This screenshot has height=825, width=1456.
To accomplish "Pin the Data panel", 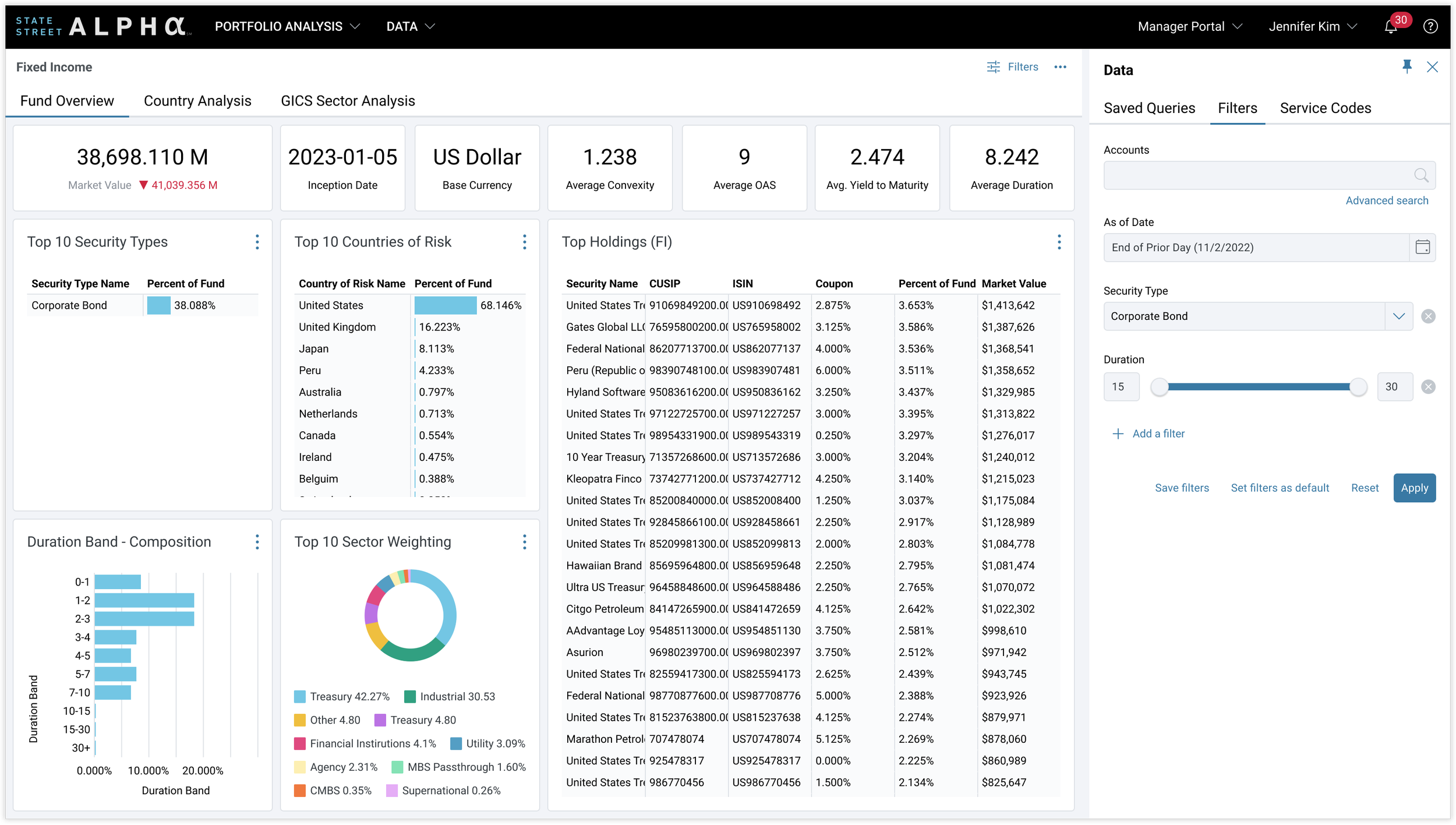I will tap(1406, 67).
